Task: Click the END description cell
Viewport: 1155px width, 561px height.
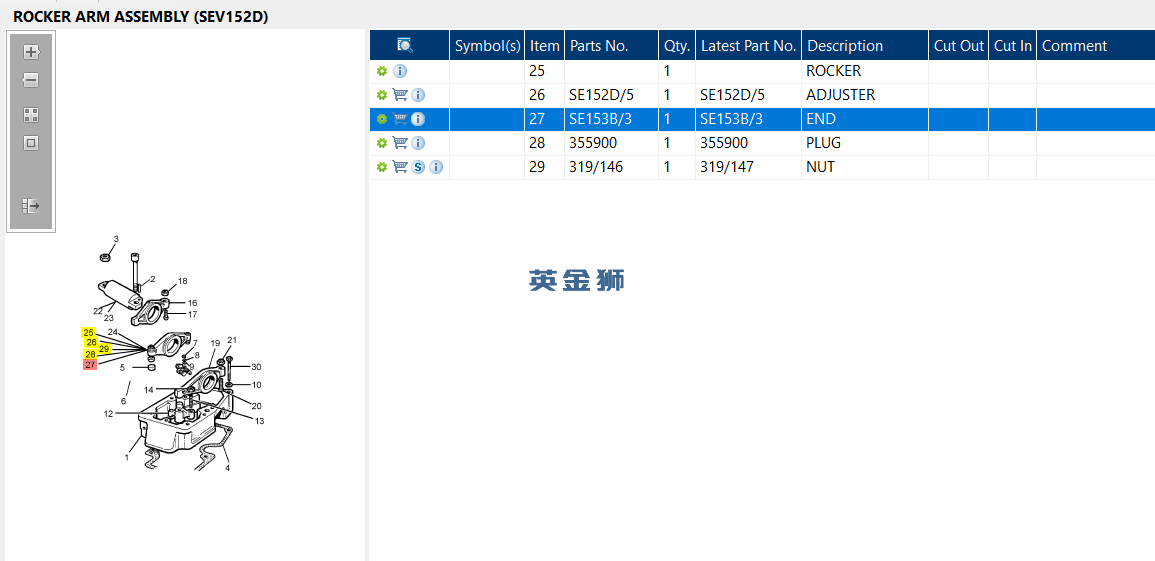Action: click(865, 119)
